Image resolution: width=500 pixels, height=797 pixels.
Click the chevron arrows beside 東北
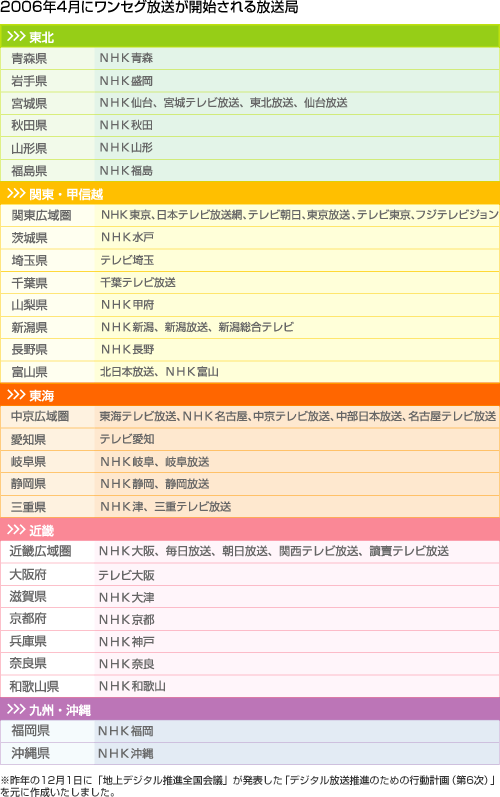click(16, 37)
